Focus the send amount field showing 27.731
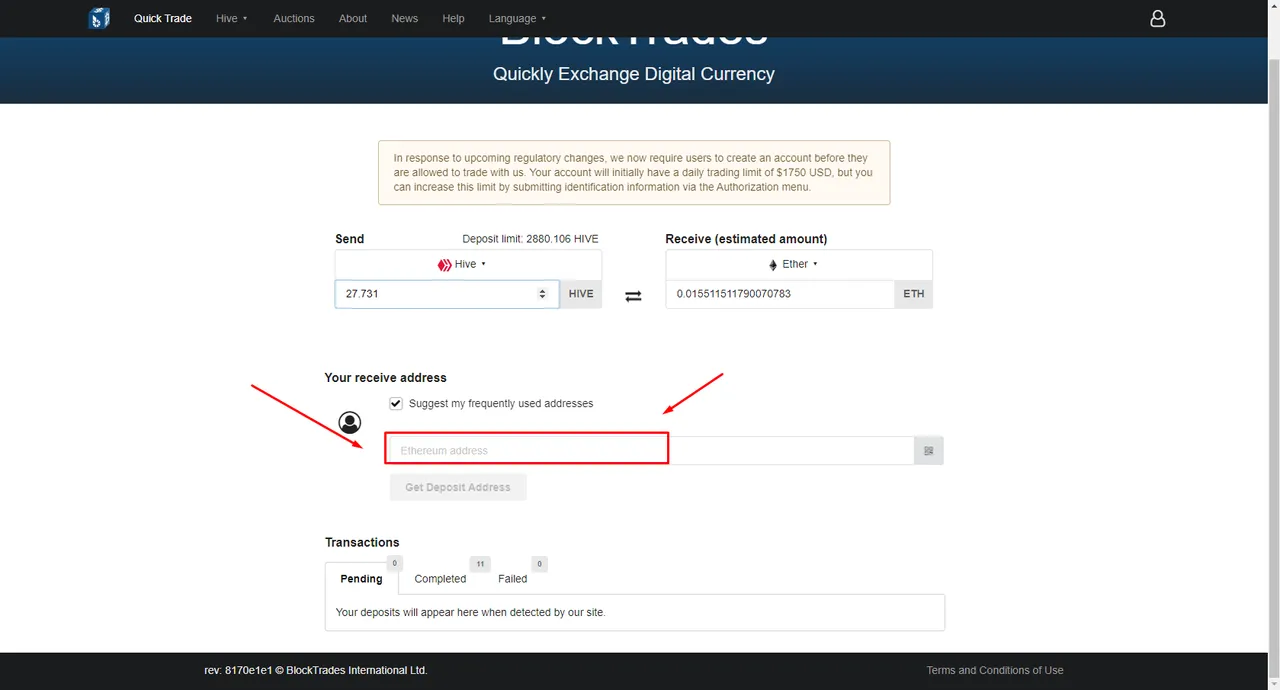The image size is (1280, 690). tap(447, 294)
